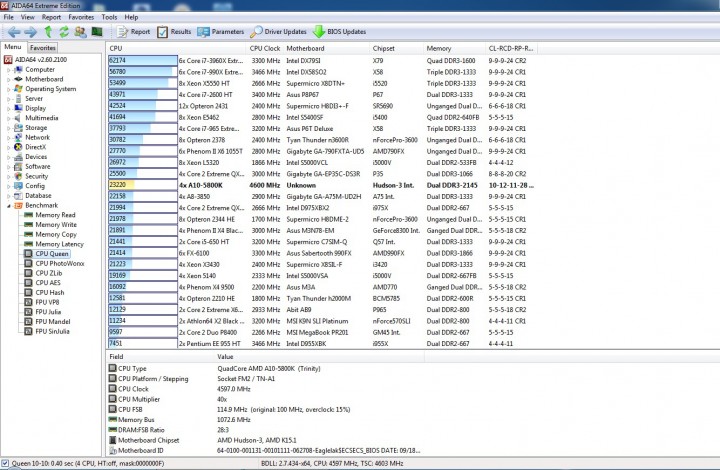Open the Tools menu
This screenshot has height=470, width=720.
click(109, 17)
